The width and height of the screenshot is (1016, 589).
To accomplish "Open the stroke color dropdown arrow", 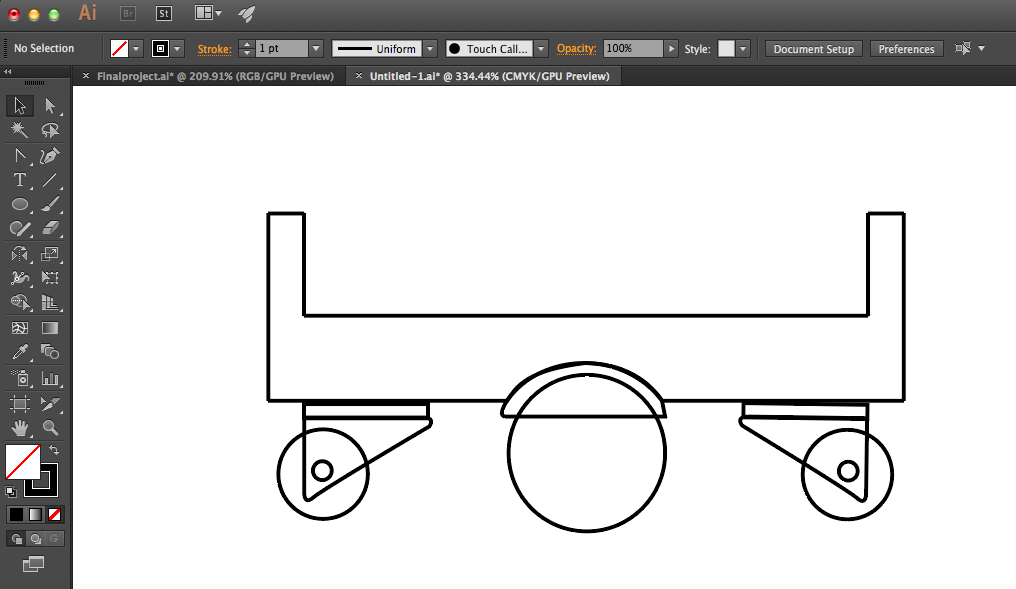I will coord(177,49).
